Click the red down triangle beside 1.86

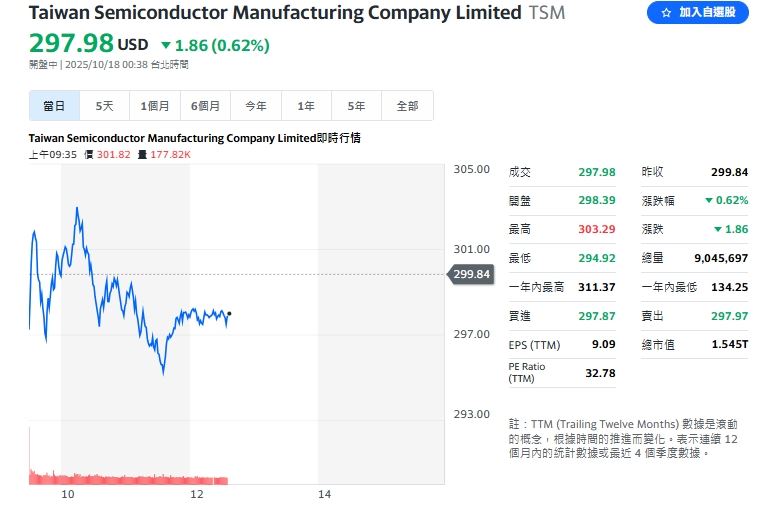[166, 45]
